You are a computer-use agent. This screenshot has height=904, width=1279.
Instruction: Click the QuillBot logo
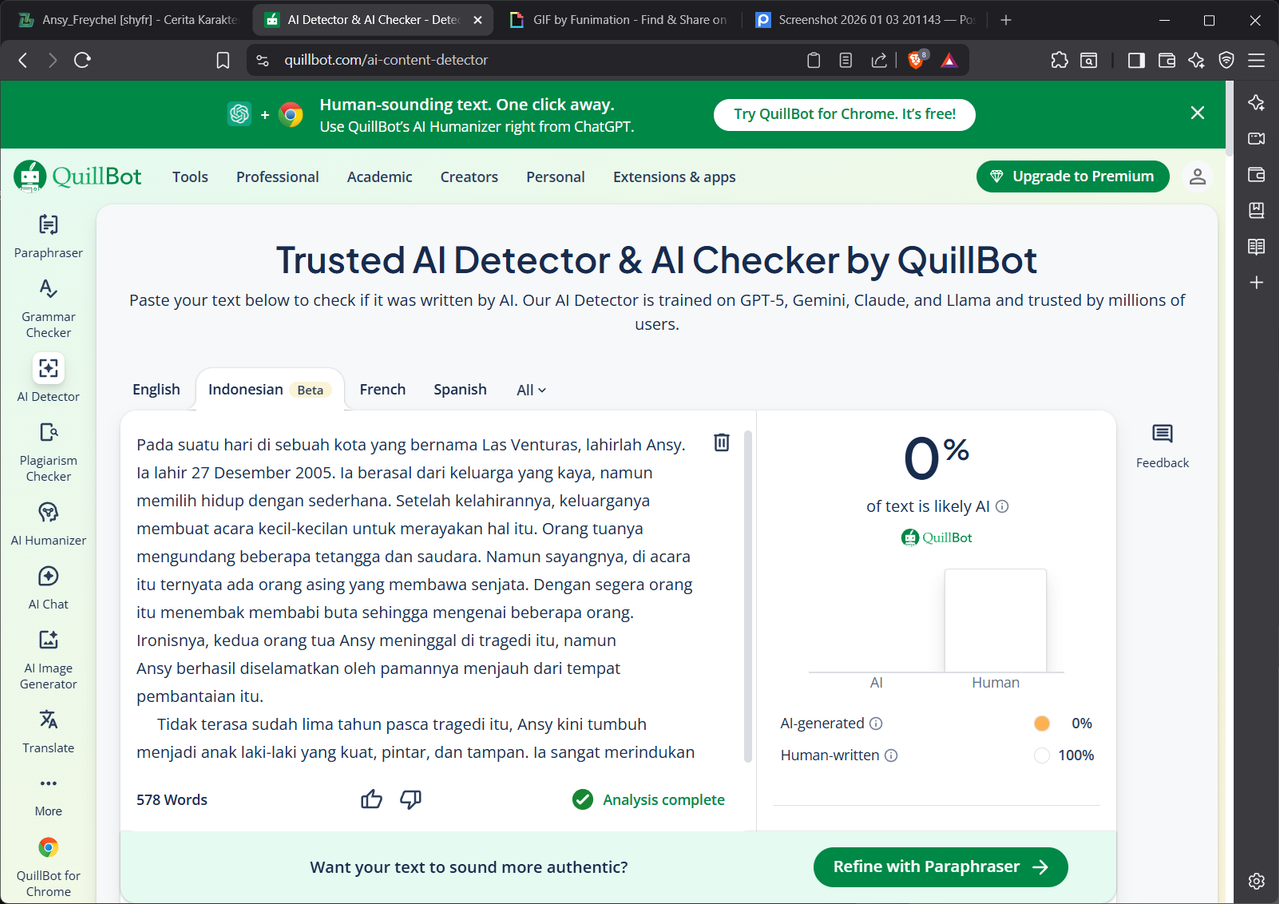[78, 176]
